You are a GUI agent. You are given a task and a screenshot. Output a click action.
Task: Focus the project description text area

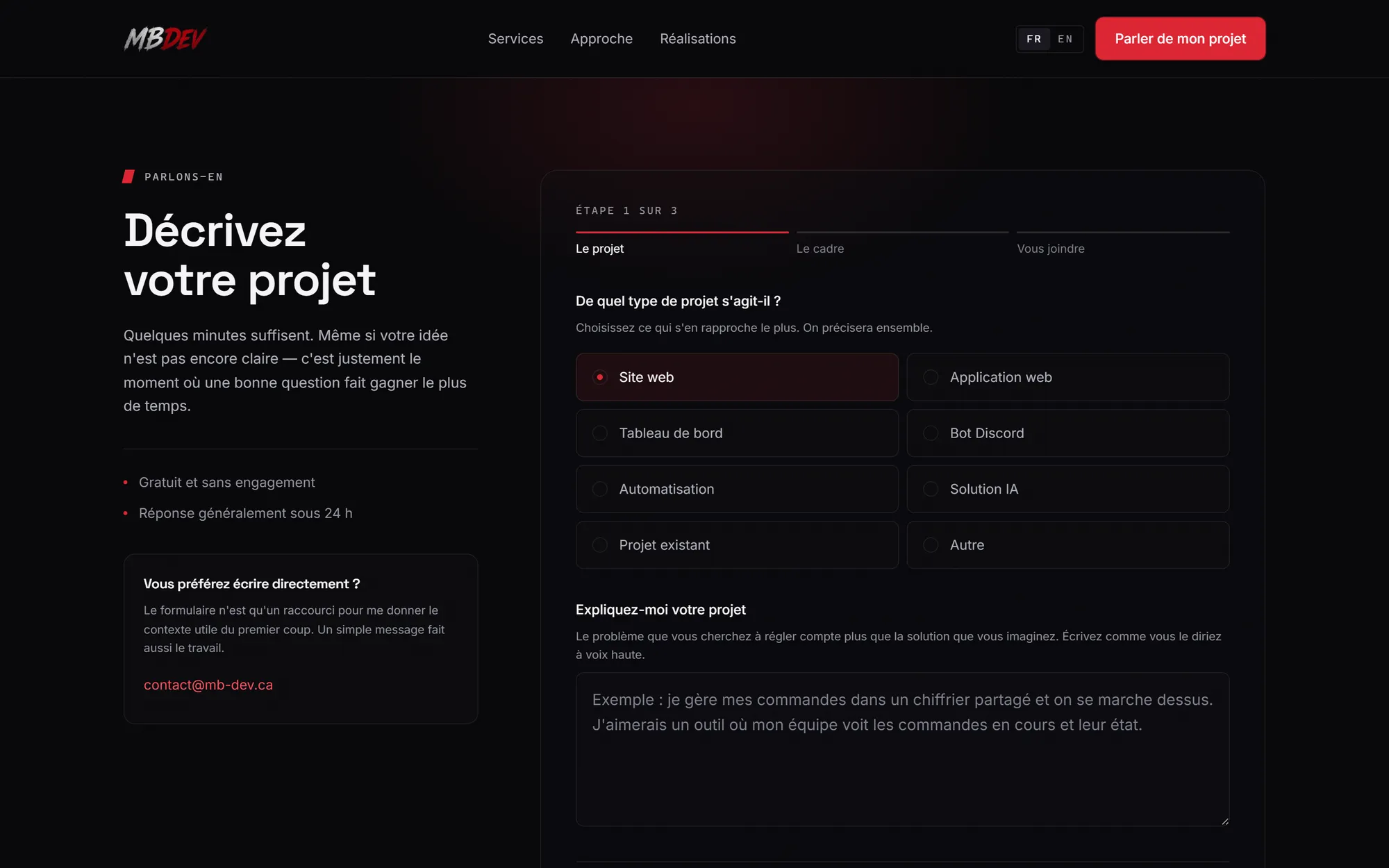coord(902,749)
